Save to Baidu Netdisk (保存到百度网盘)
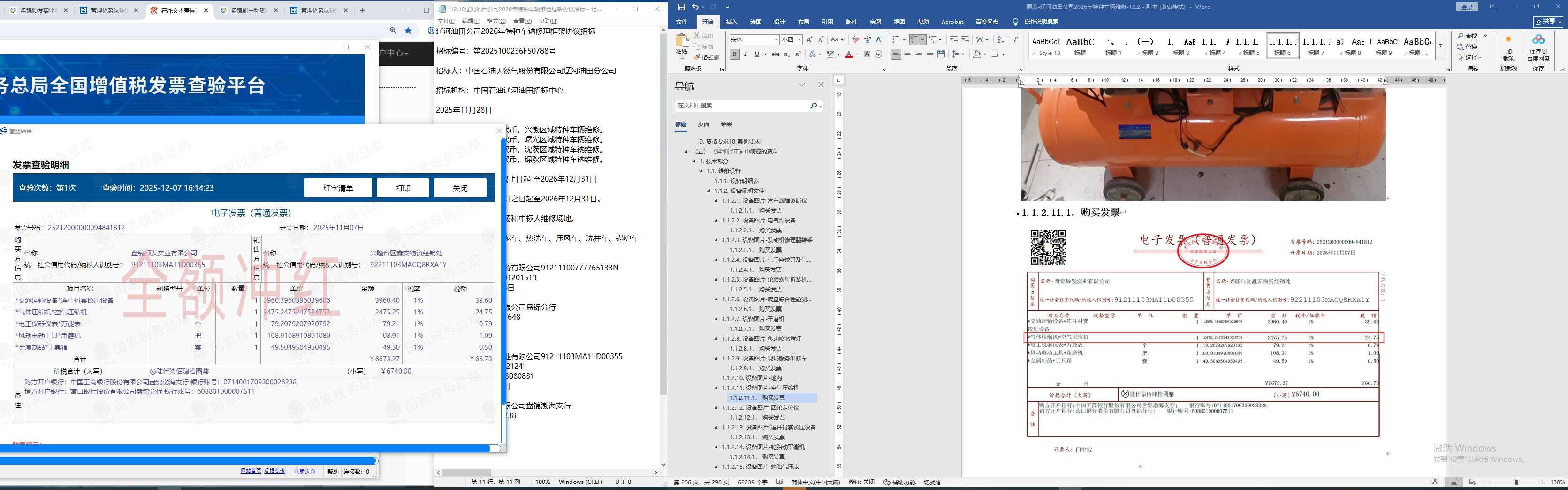Screen dimensions: 1568x490 click(x=1538, y=47)
